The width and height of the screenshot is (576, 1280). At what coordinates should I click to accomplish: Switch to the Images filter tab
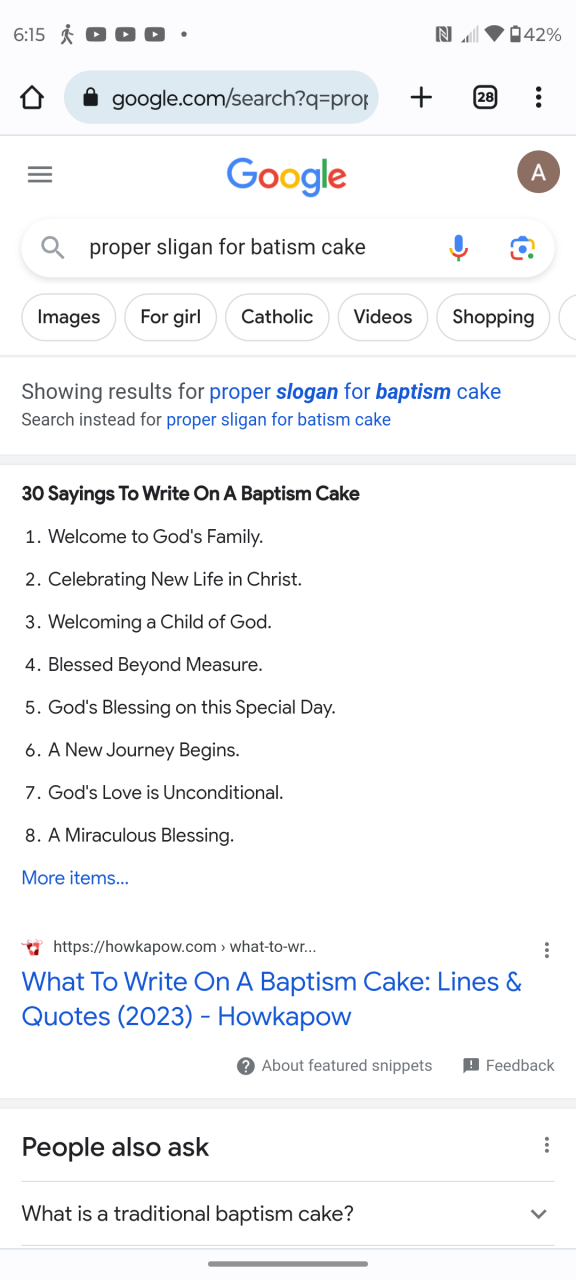[x=69, y=317]
